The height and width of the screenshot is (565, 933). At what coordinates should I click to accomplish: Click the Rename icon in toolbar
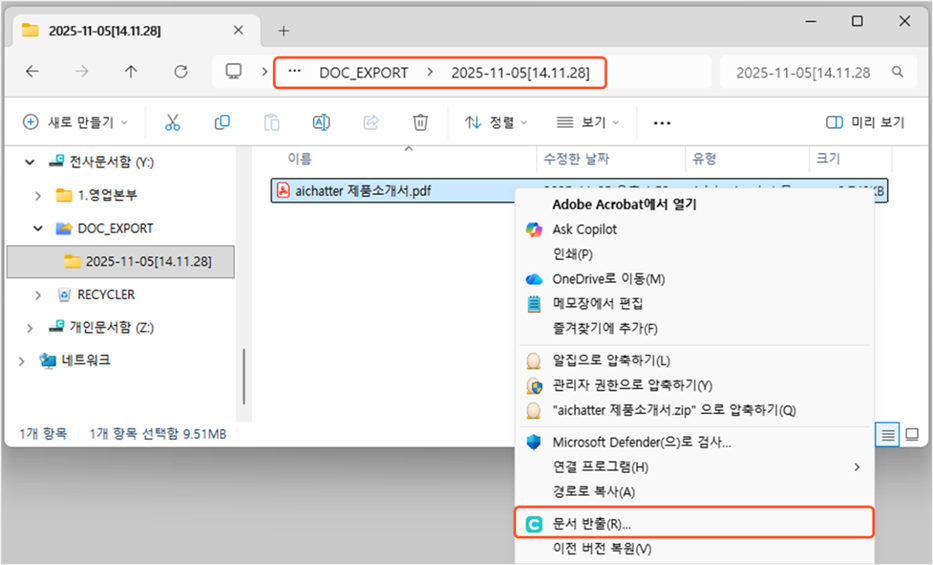tap(321, 122)
